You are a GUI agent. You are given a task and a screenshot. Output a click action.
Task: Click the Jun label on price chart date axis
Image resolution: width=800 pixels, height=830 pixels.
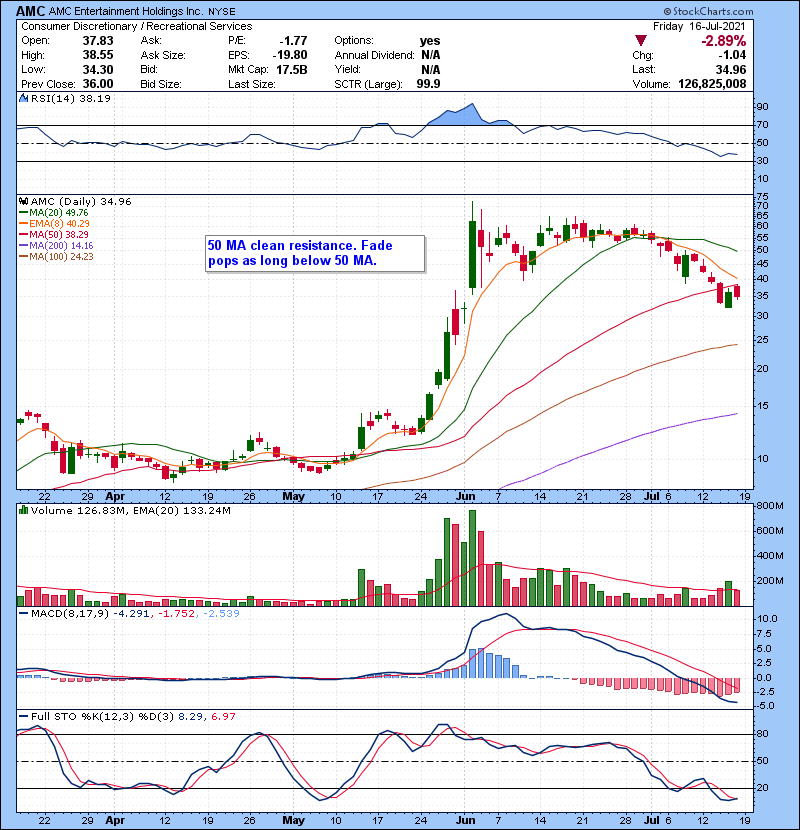[x=465, y=497]
